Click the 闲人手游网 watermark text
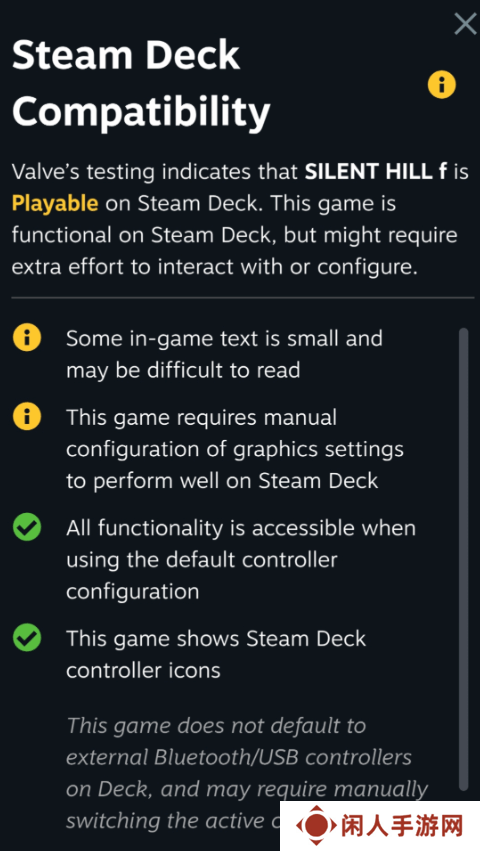The height and width of the screenshot is (851, 480). (403, 826)
